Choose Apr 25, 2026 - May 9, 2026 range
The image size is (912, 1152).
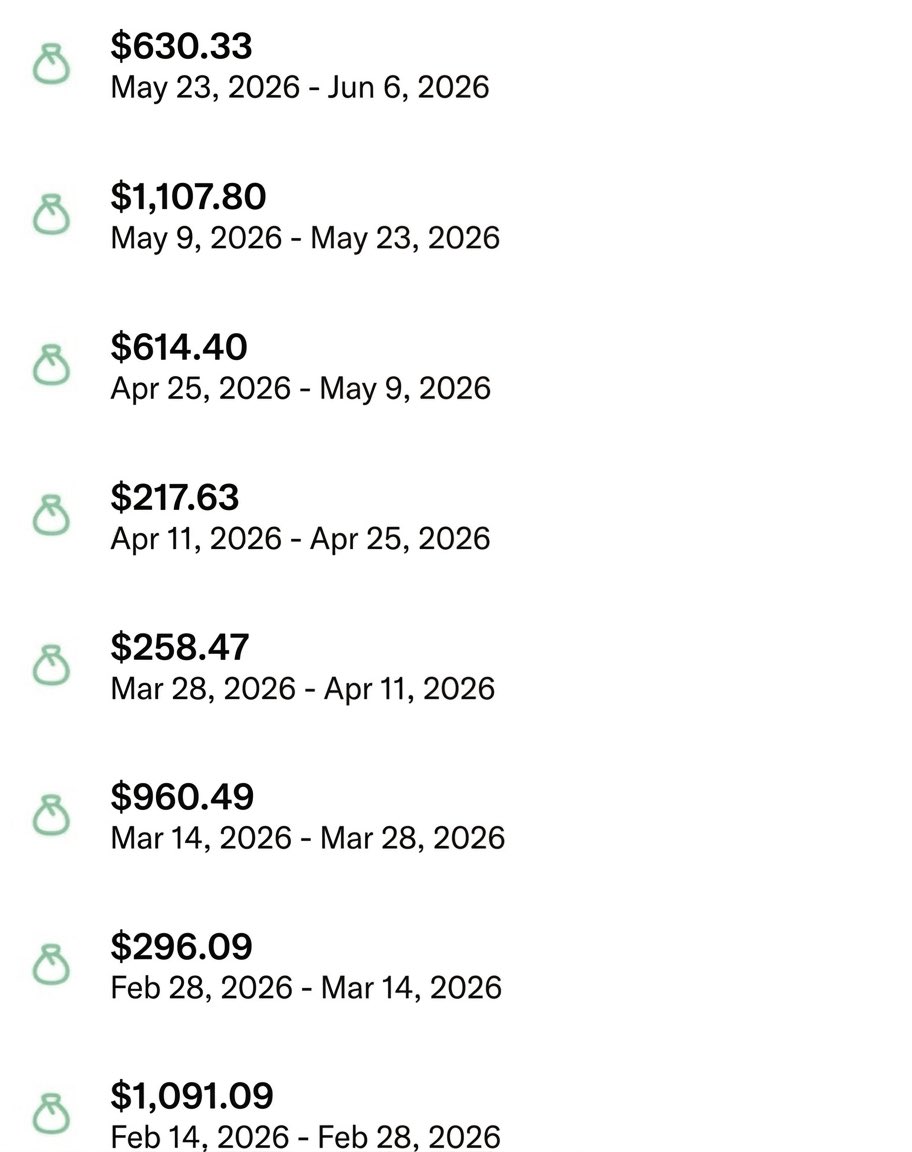(301, 389)
